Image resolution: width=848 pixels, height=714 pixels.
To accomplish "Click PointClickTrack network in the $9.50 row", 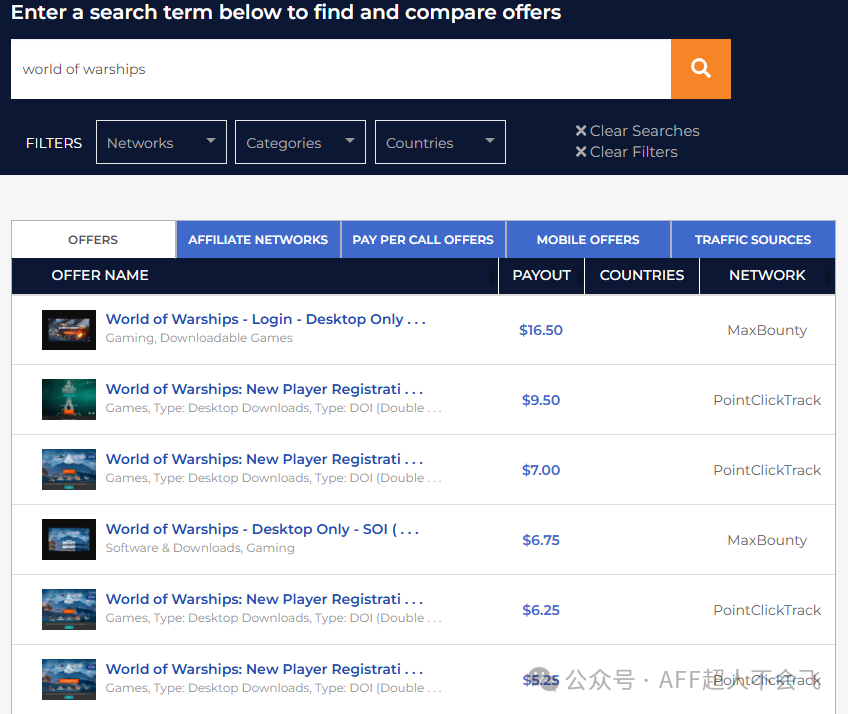I will pos(767,400).
